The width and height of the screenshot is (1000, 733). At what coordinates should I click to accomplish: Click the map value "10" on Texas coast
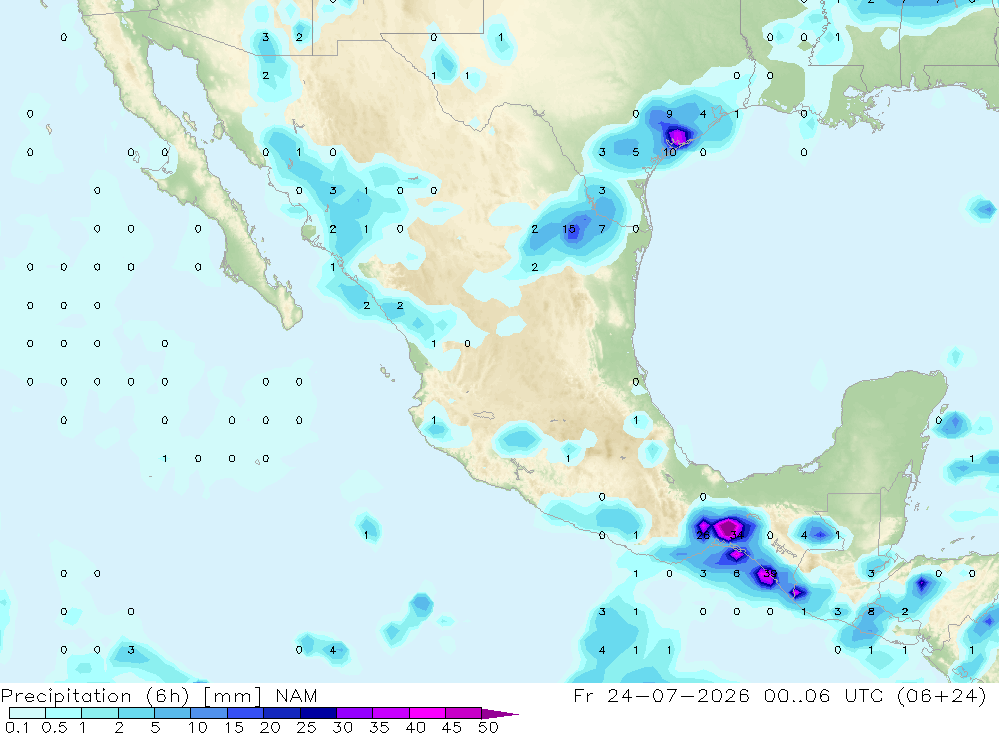(669, 152)
